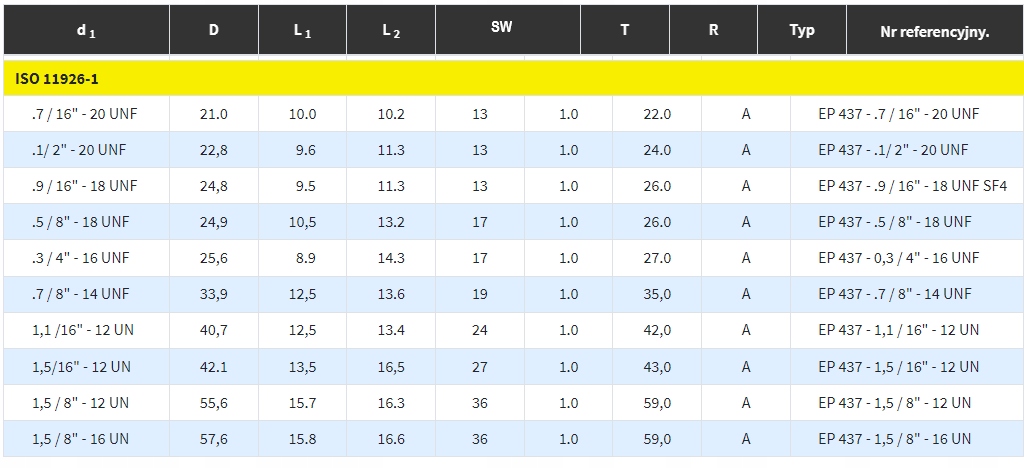Viewport: 1024px width, 468px height.
Task: Click the SW column header
Action: tap(502, 27)
